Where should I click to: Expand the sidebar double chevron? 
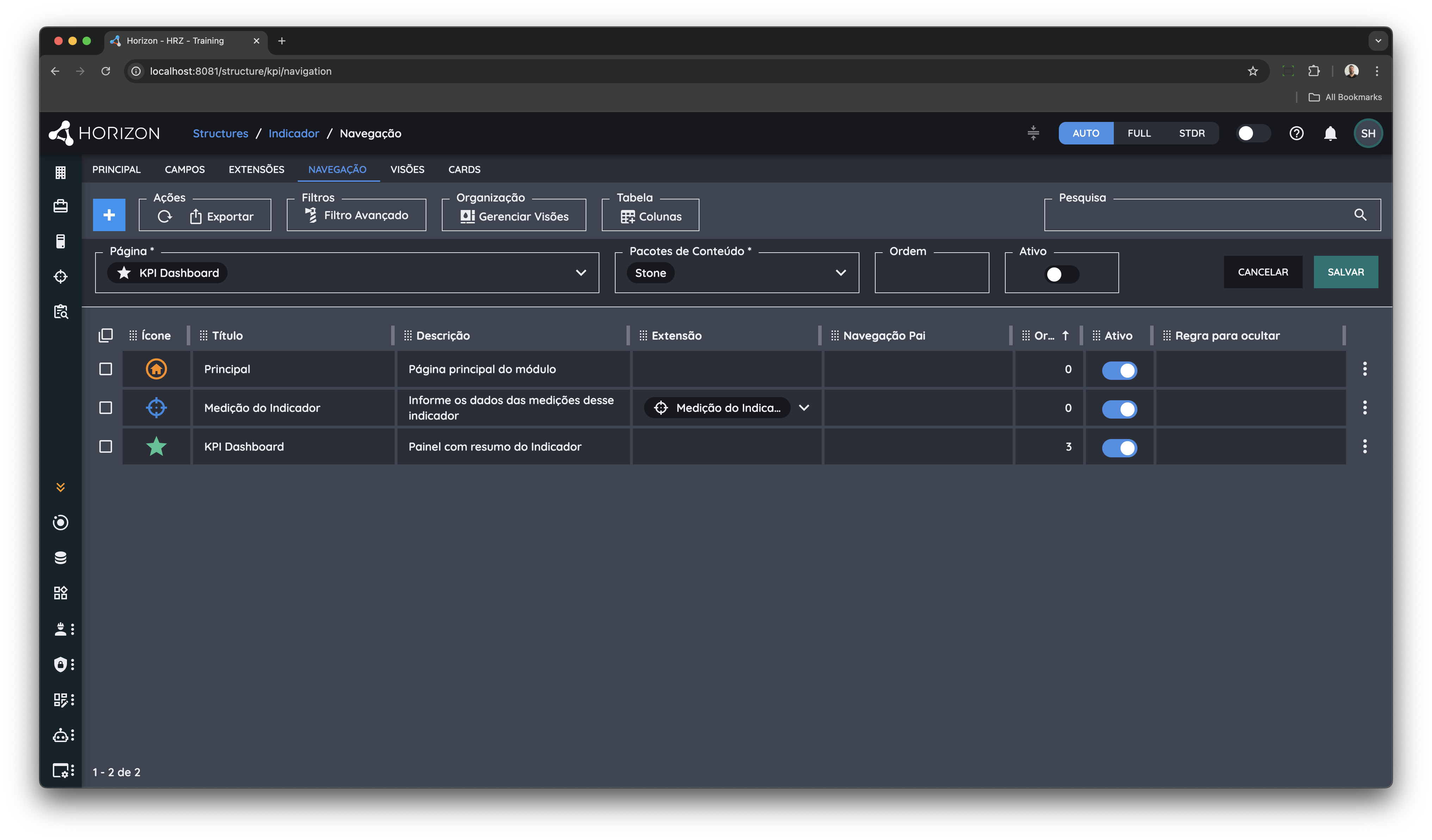click(x=60, y=488)
